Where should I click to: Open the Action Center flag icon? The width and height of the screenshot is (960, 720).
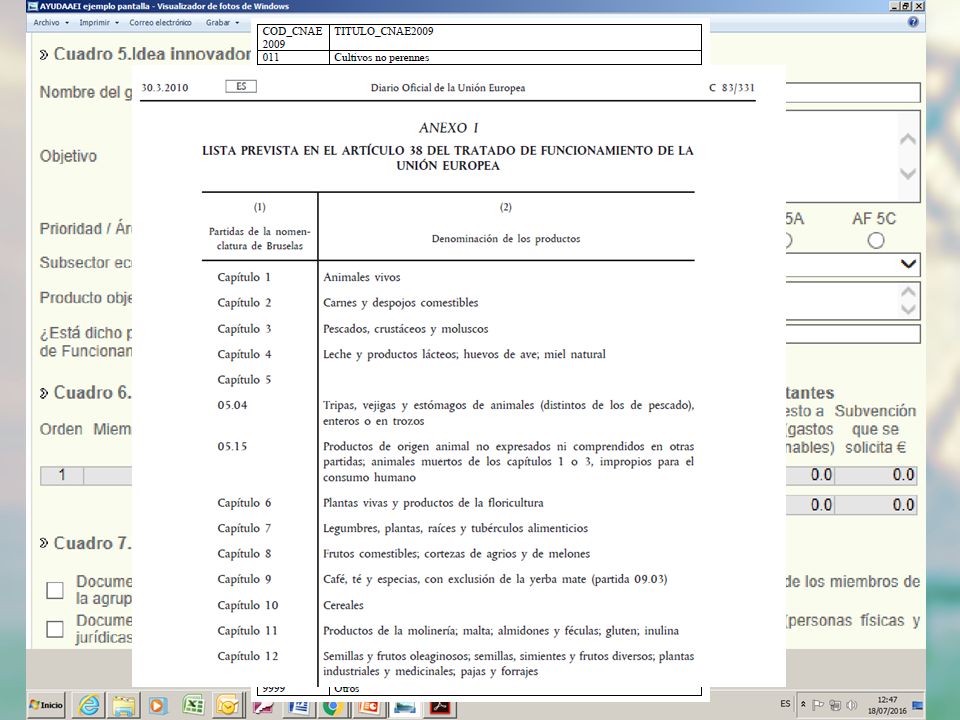(818, 705)
